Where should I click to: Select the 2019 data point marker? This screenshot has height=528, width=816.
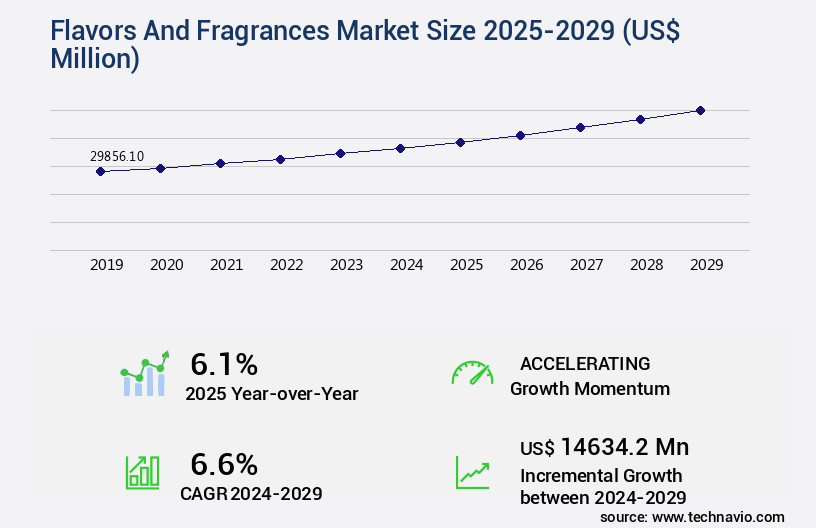click(x=100, y=171)
